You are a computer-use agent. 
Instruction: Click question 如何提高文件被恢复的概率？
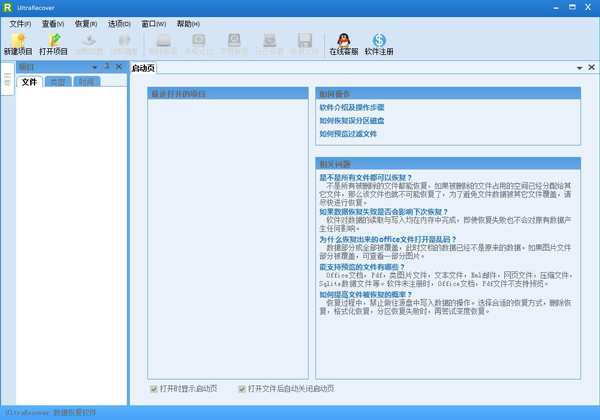coord(365,294)
